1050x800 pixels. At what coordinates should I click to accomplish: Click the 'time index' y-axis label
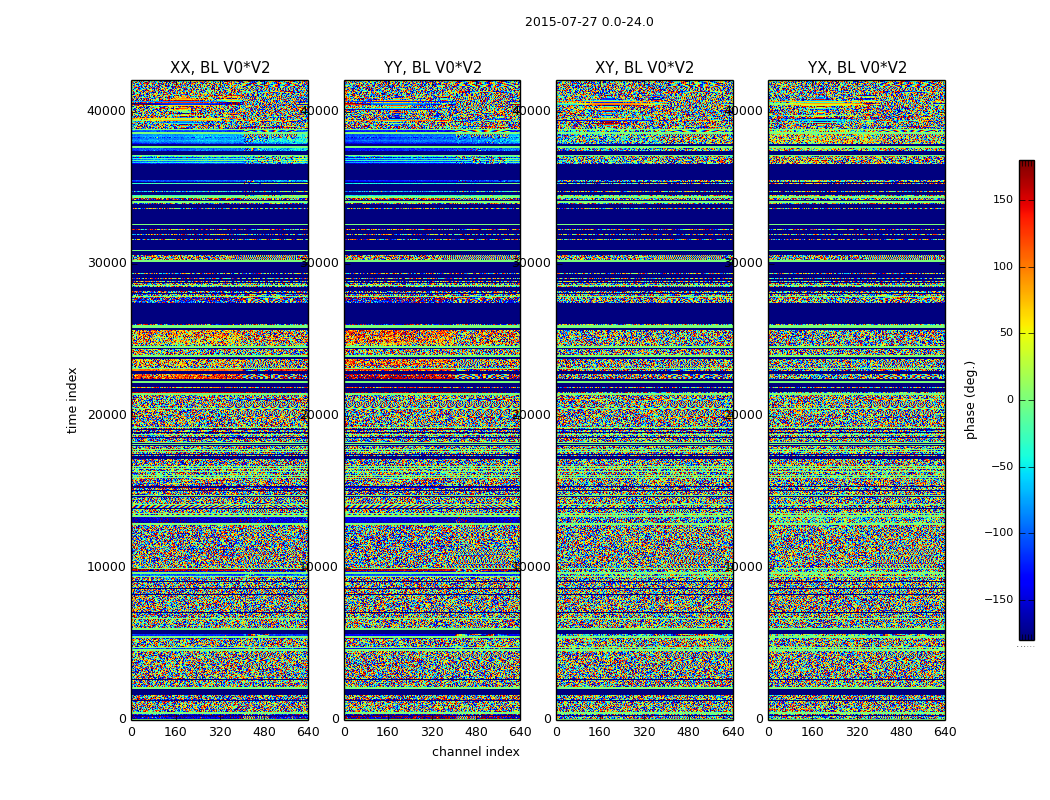tap(72, 400)
